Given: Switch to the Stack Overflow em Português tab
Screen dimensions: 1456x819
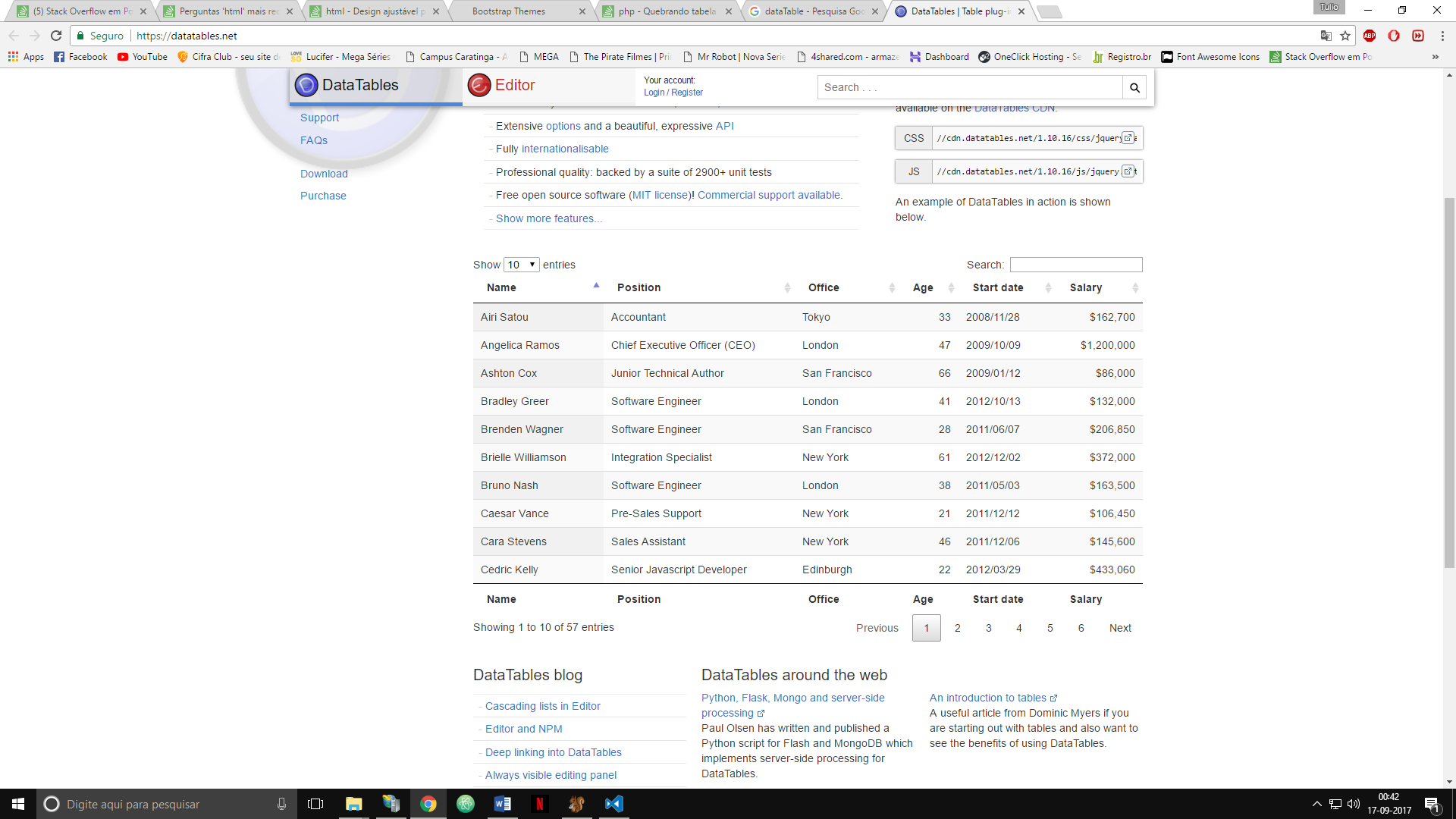Looking at the screenshot, I should [82, 11].
